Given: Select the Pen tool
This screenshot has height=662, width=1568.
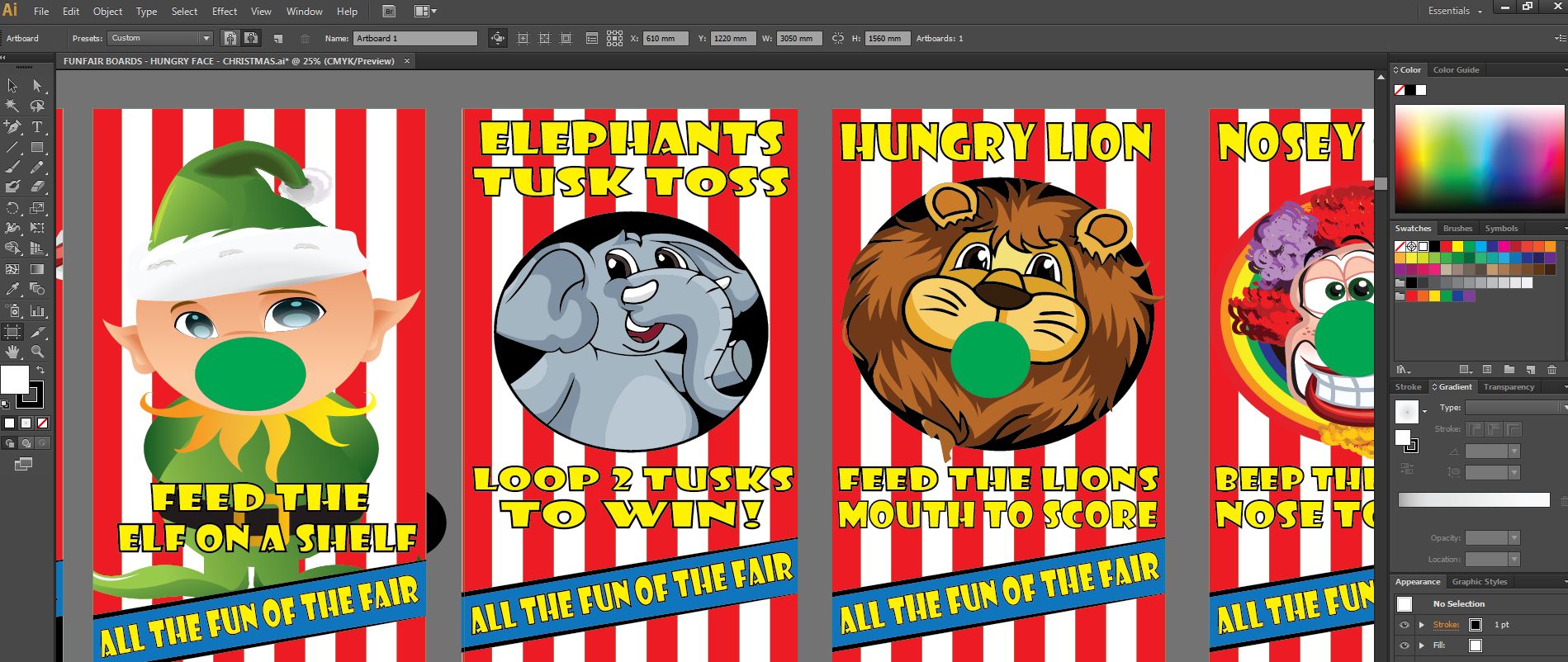Looking at the screenshot, I should 12,126.
